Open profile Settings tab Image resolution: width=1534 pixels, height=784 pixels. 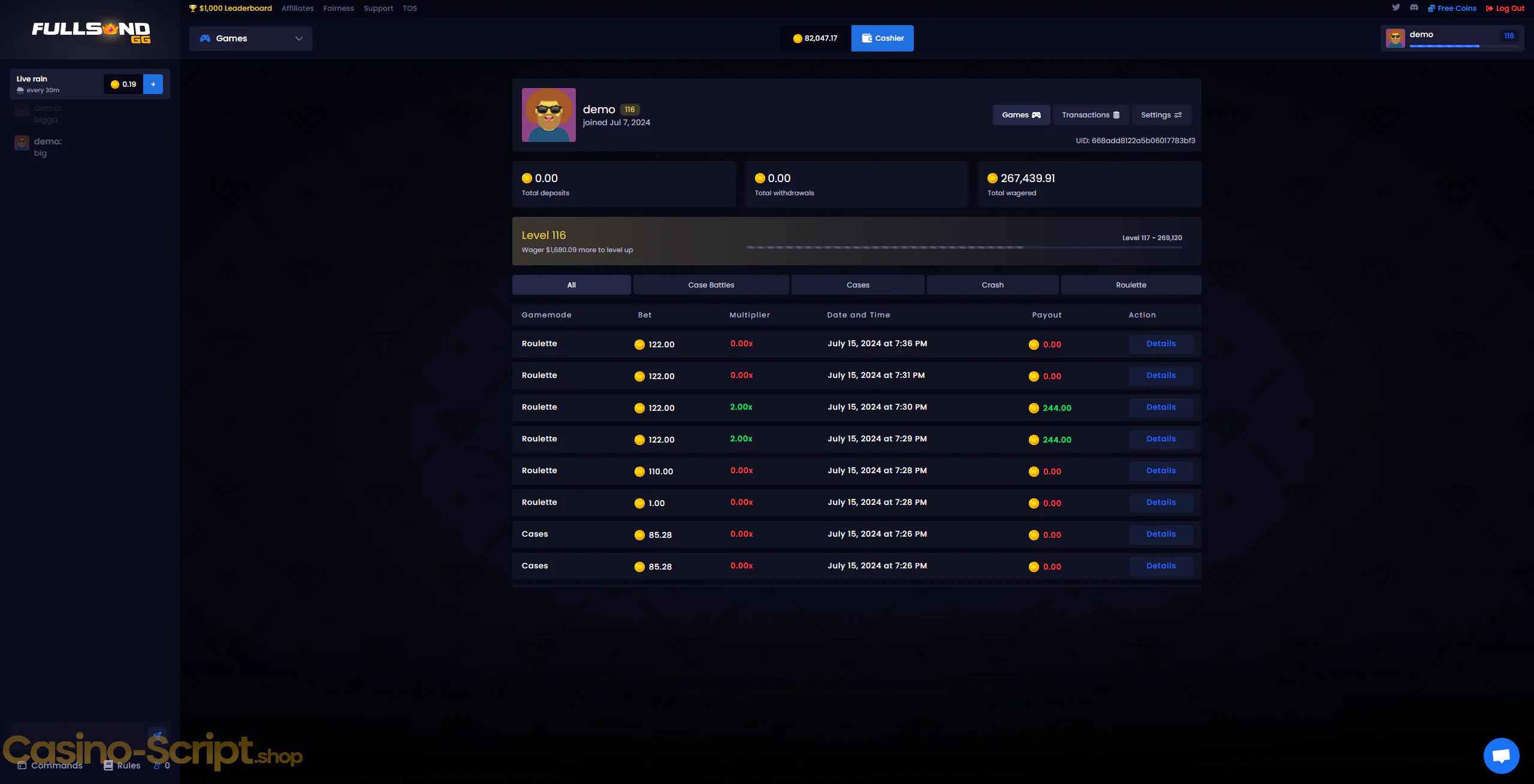tap(1161, 115)
